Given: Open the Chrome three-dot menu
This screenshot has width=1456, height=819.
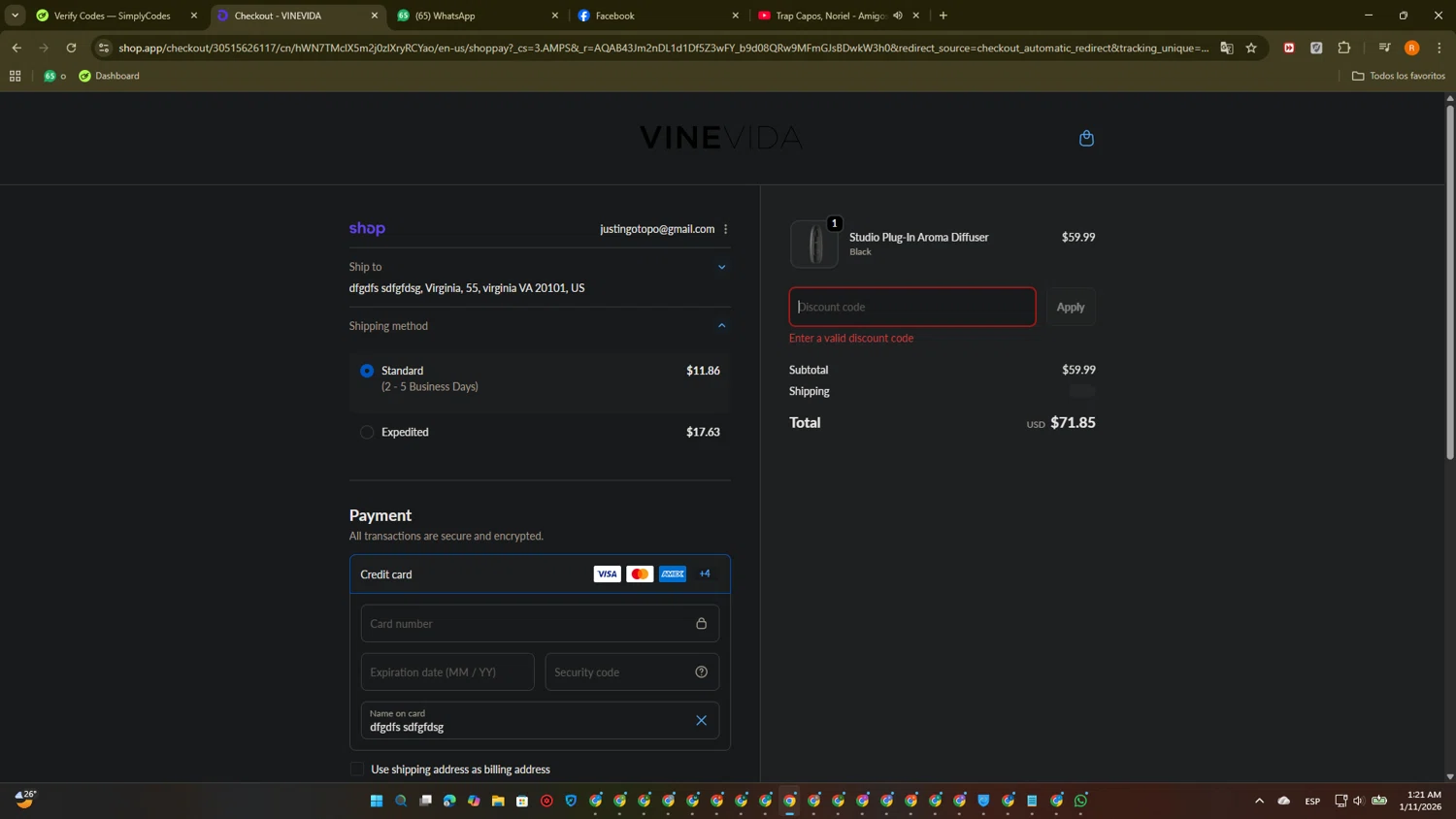Looking at the screenshot, I should (x=1439, y=48).
